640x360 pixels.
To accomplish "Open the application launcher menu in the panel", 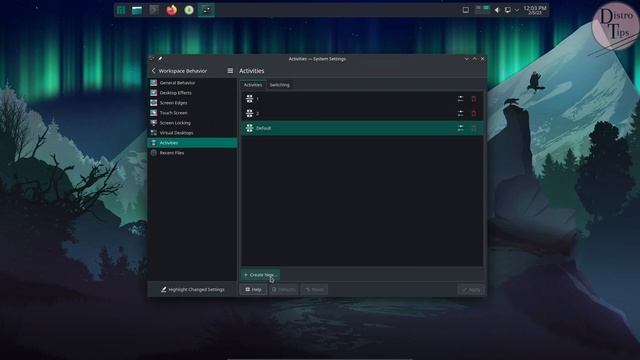I will [121, 10].
